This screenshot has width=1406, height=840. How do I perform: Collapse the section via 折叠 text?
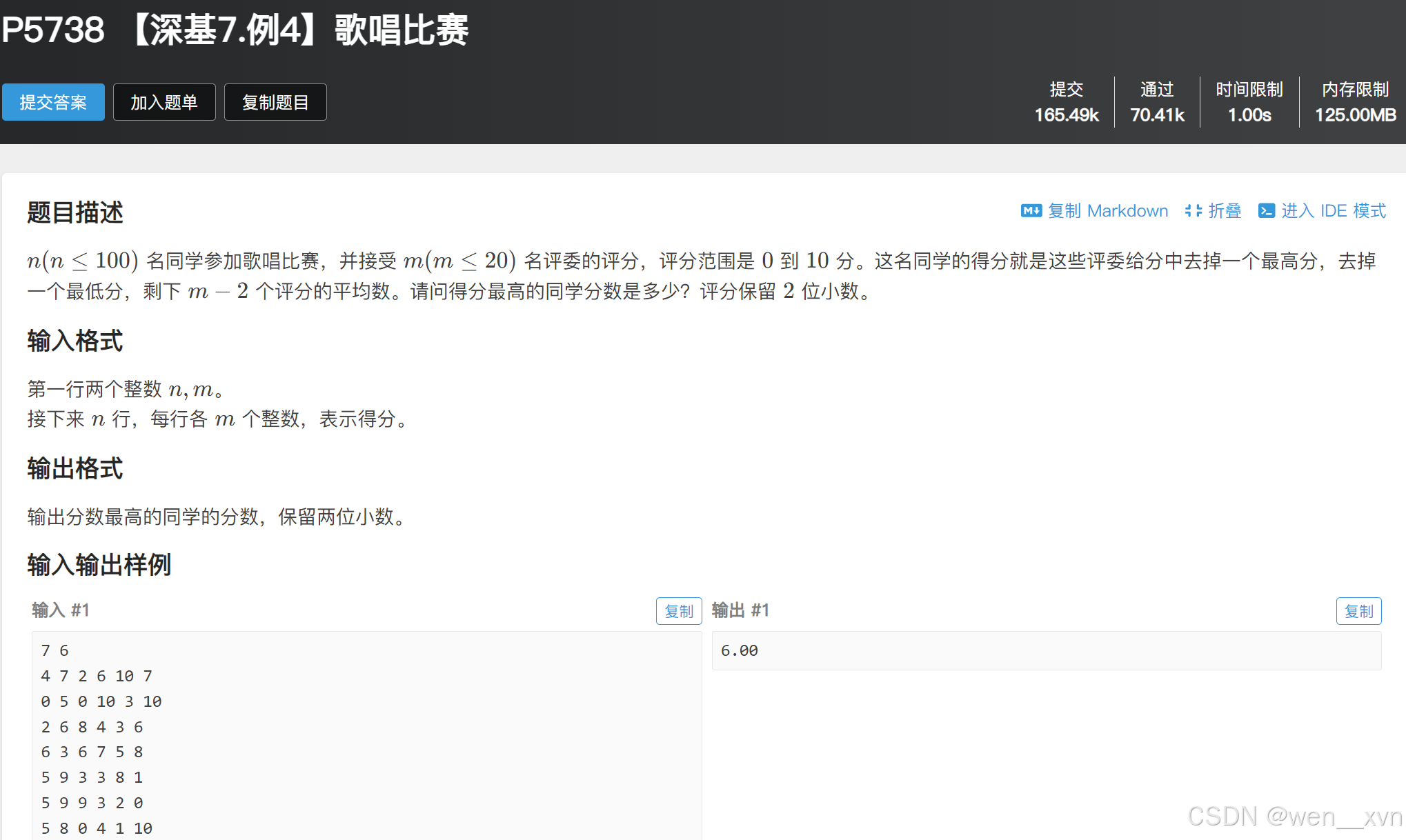(x=1225, y=211)
